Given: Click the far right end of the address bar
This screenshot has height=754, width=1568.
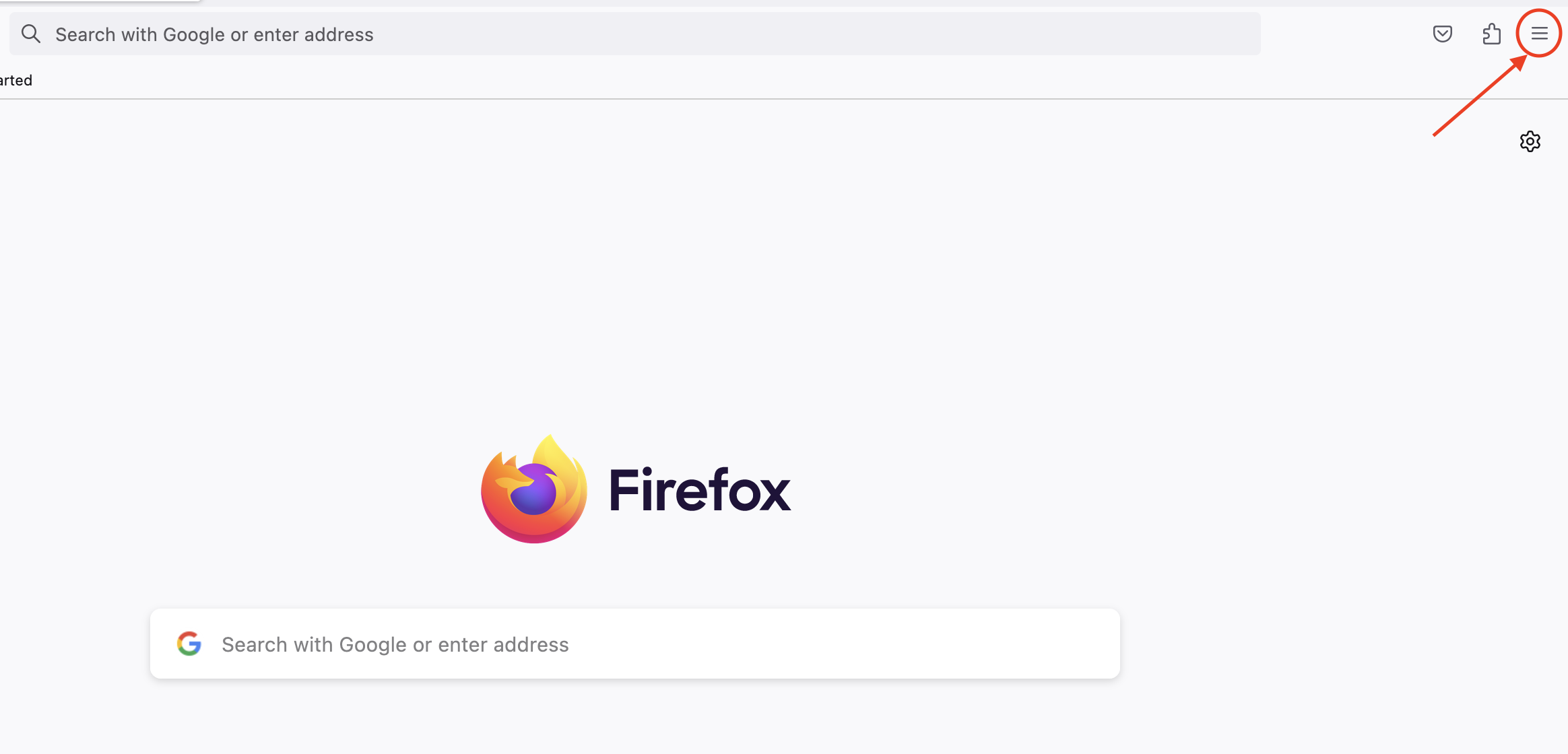Looking at the screenshot, I should [x=1246, y=34].
